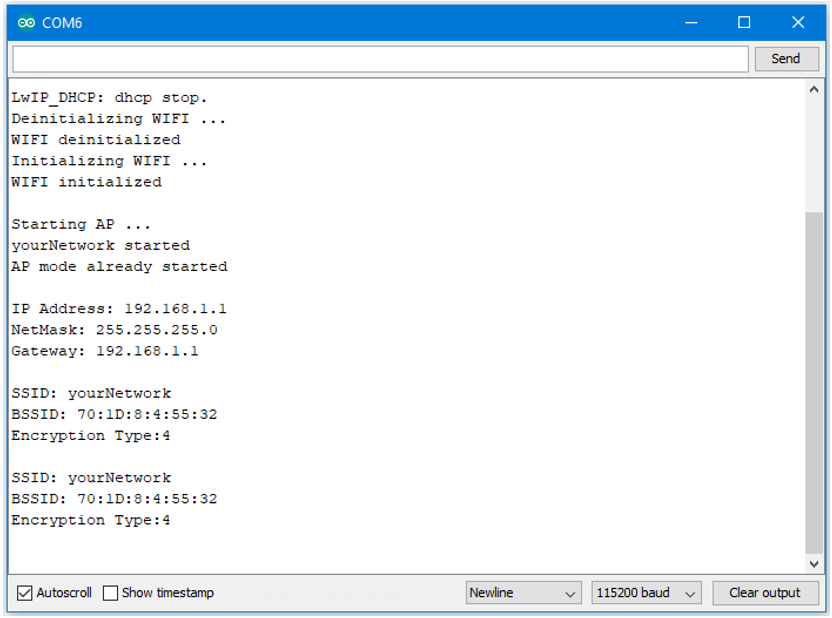Click 'AP mode already started' line

coord(119,266)
